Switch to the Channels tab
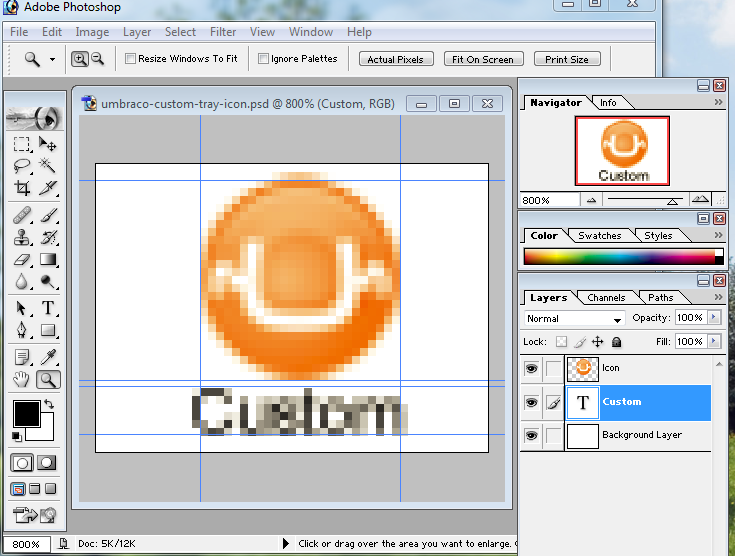Viewport: 735px width, 556px height. coord(606,298)
